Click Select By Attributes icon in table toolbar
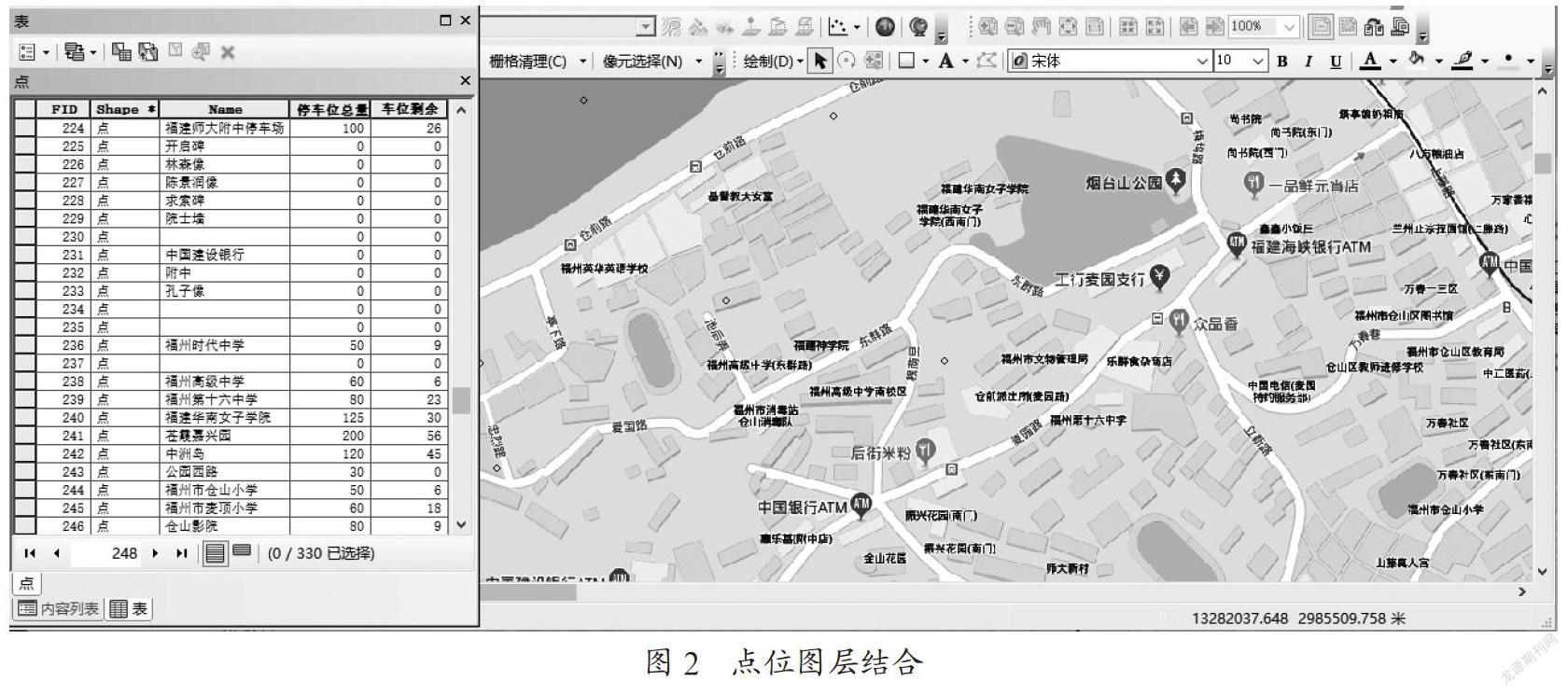Image resolution: width=1568 pixels, height=695 pixels. [121, 52]
